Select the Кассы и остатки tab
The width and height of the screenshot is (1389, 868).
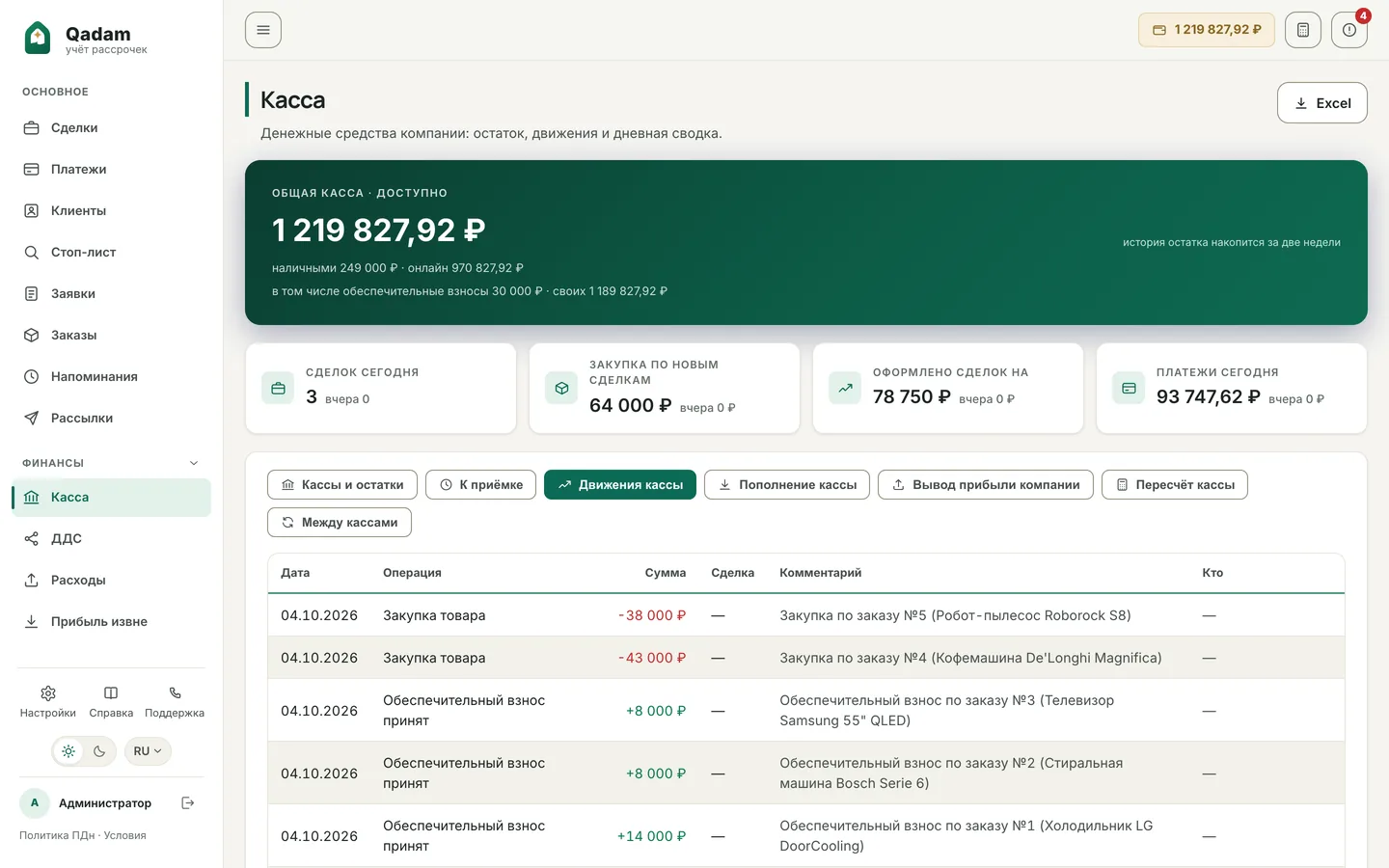pos(342,485)
